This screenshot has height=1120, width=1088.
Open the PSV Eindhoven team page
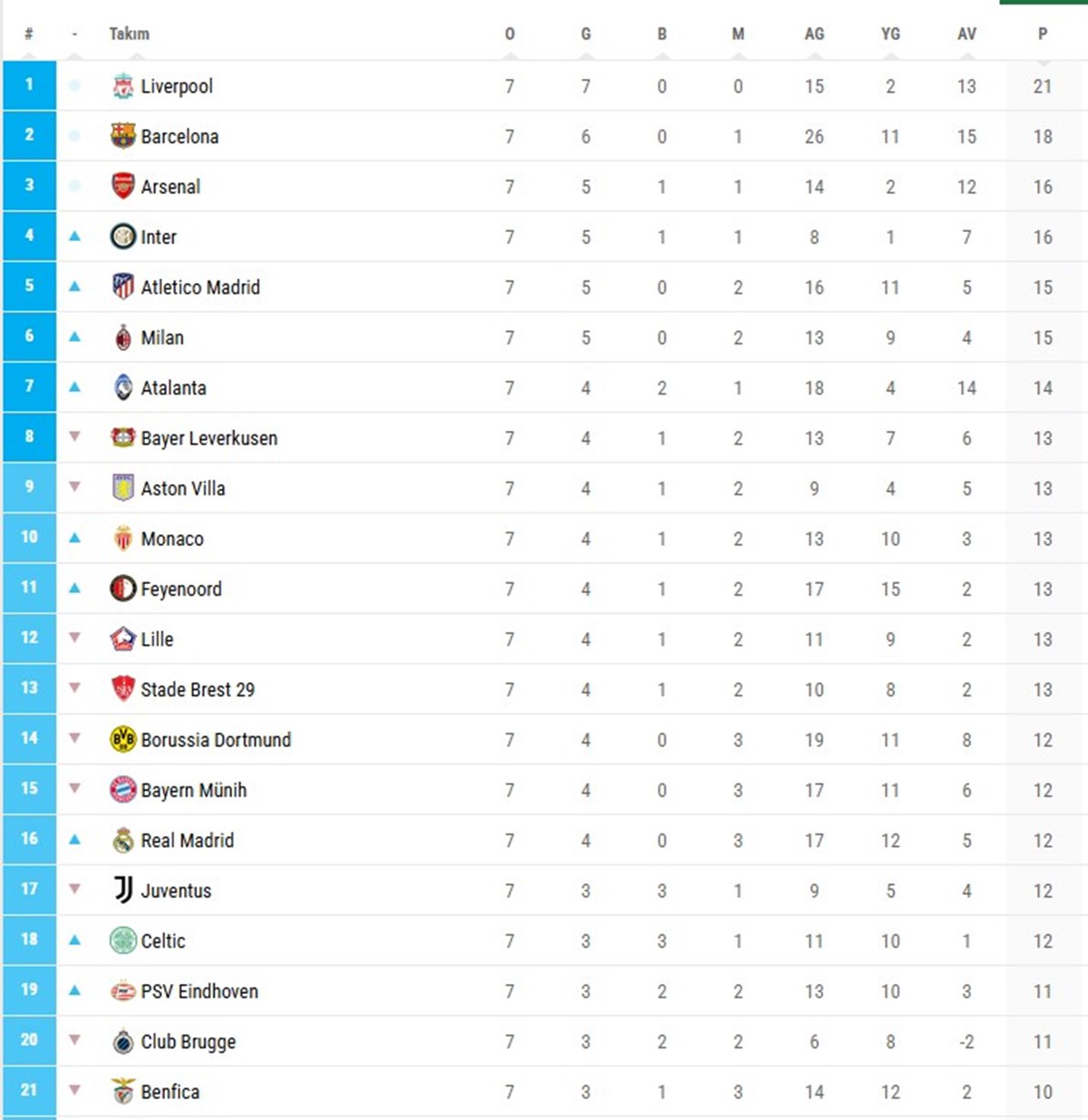click(199, 991)
